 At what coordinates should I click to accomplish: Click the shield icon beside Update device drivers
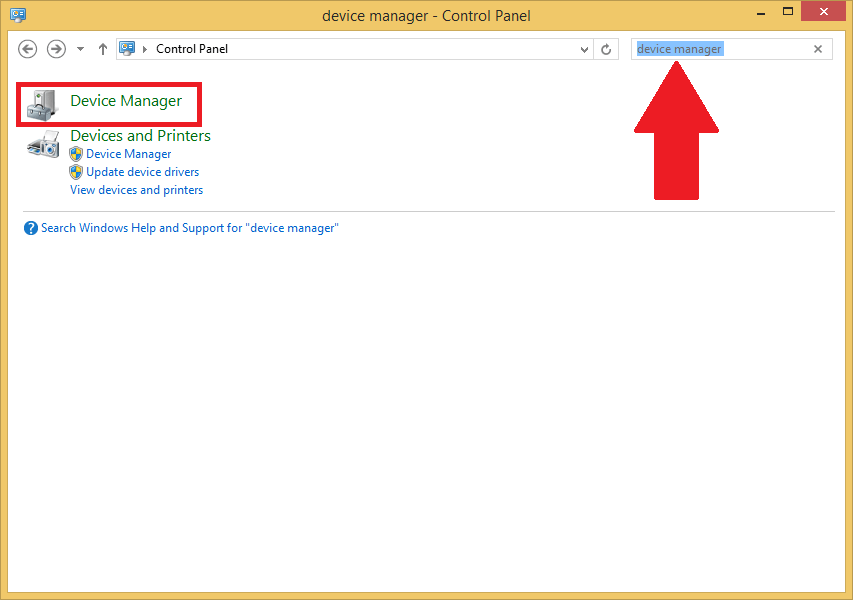[77, 171]
